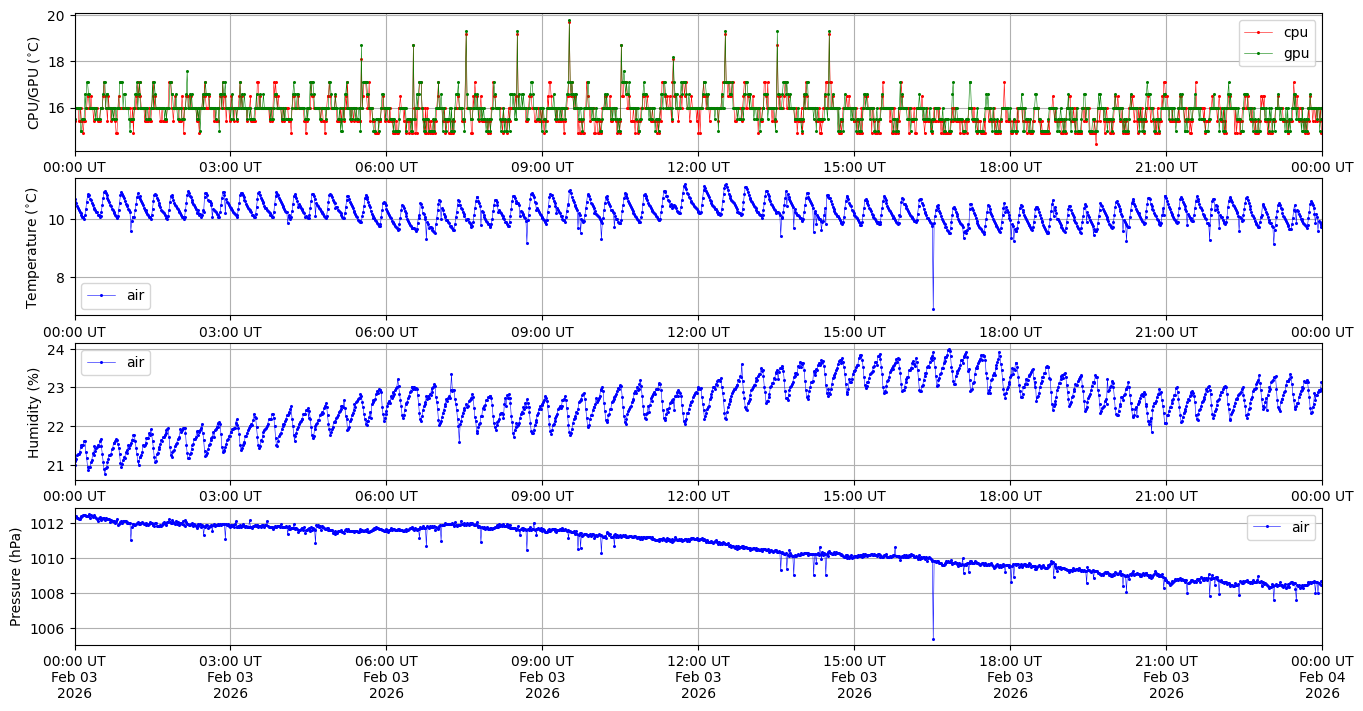1363x711 pixels.
Task: Click the Humidity (%) y-axis label
Action: pos(33,412)
